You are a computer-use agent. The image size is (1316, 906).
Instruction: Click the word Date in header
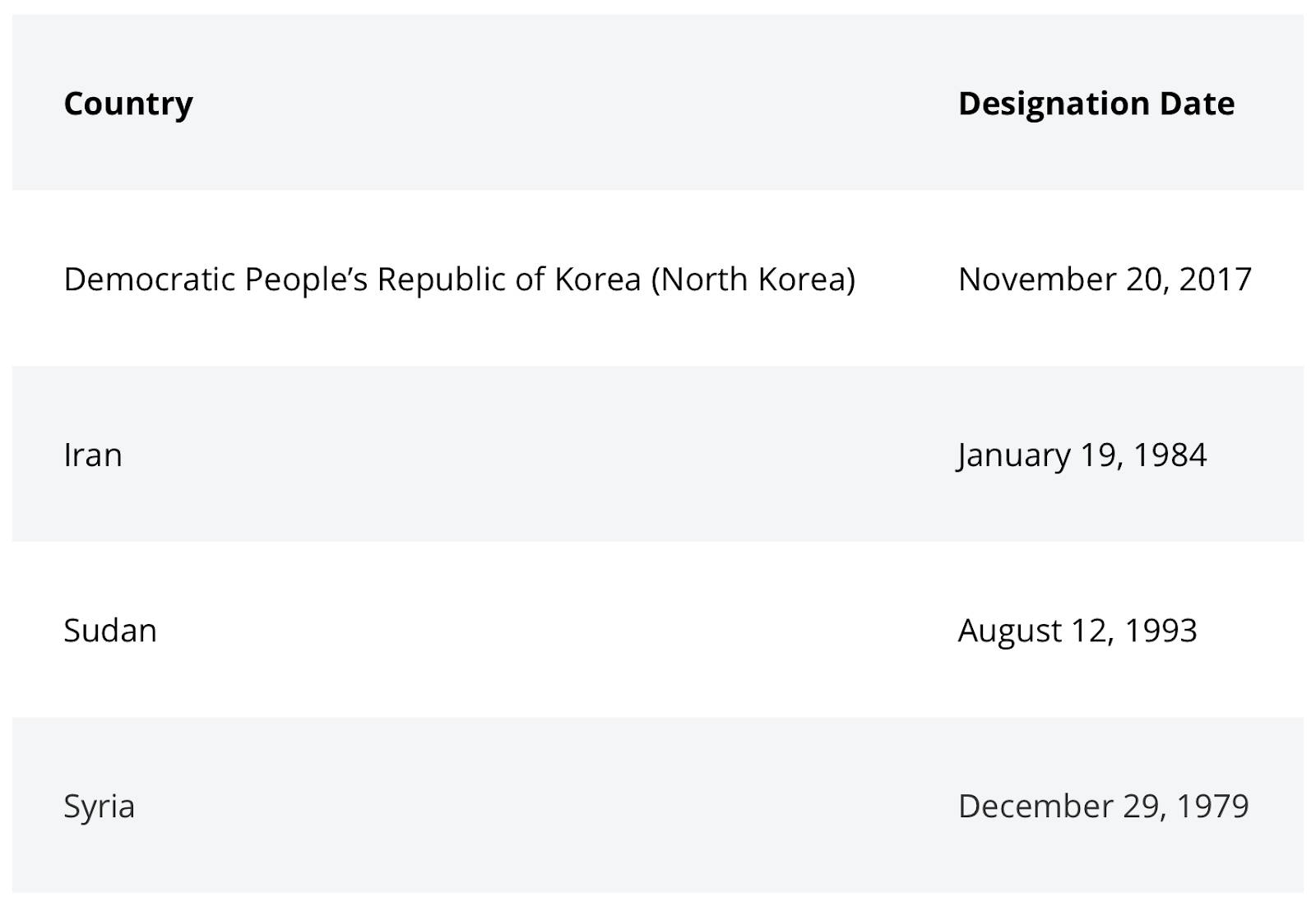[x=1197, y=104]
